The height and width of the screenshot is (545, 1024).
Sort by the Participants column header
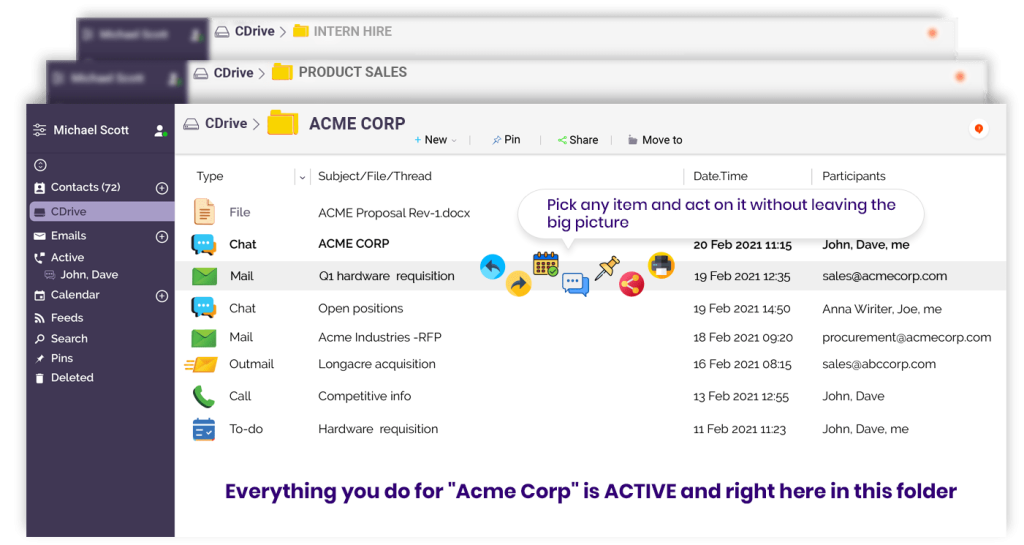point(854,176)
